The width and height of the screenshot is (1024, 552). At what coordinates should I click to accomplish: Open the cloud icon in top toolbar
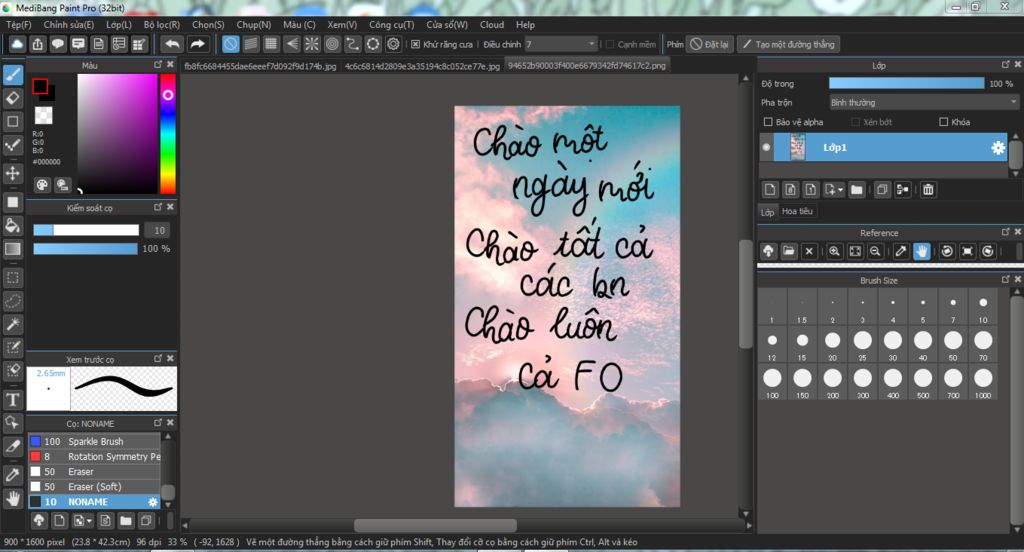click(x=17, y=44)
